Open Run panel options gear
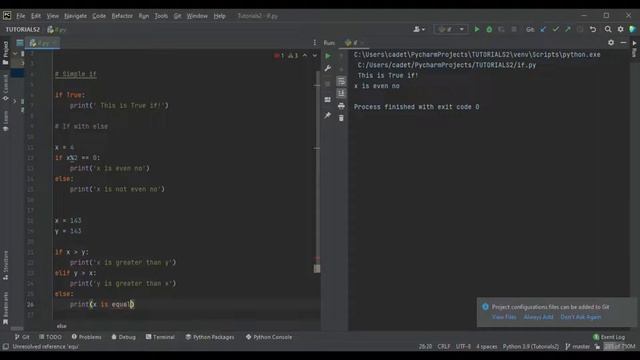 point(611,42)
